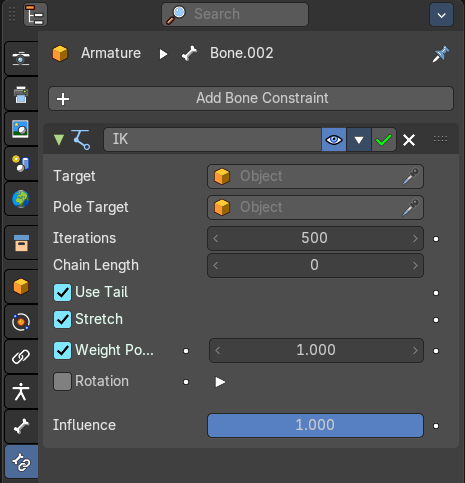Hide IK constraint in viewport with eye icon
Image resolution: width=465 pixels, height=483 pixels.
click(334, 140)
